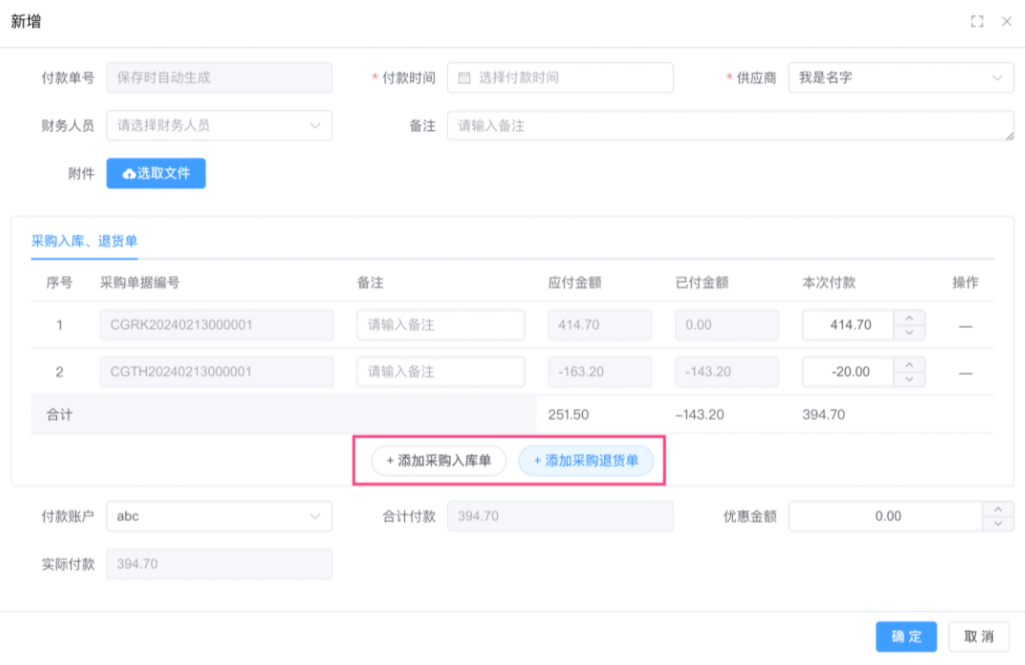The width and height of the screenshot is (1025, 665).
Task: Increase 优惠金额 using its up arrow
Action: click(998, 510)
